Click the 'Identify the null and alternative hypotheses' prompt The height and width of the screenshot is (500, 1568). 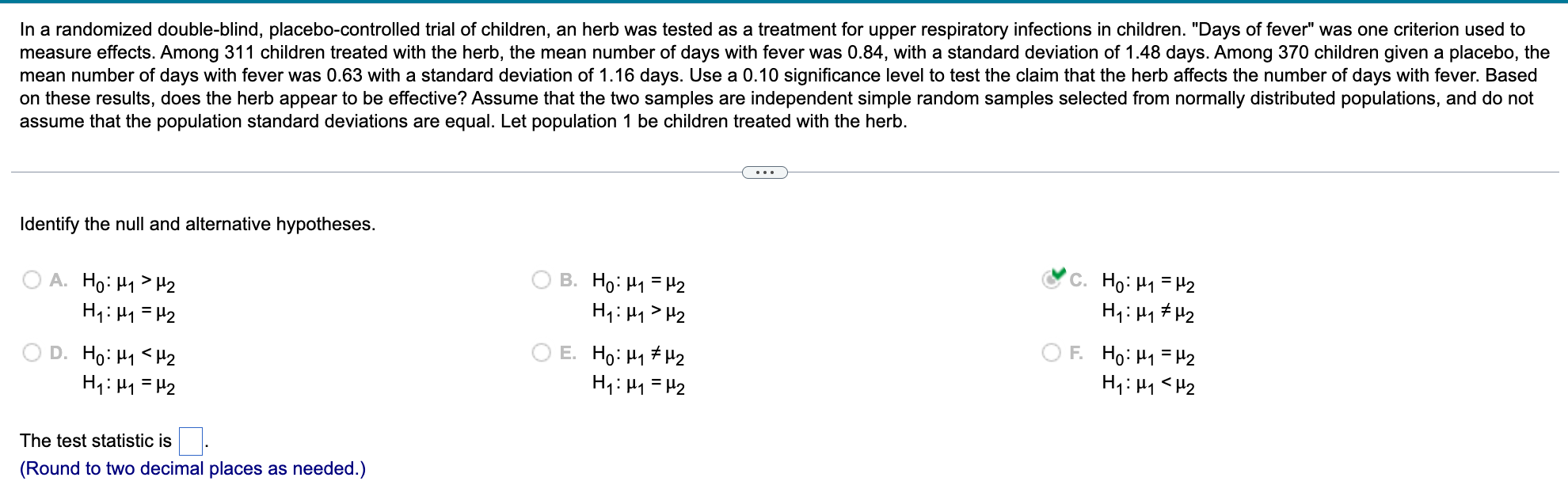point(197,224)
